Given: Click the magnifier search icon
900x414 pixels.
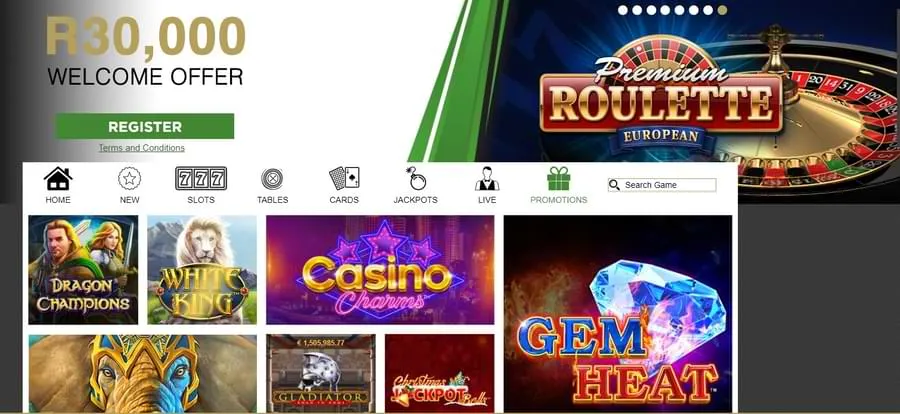Looking at the screenshot, I should click(x=614, y=185).
